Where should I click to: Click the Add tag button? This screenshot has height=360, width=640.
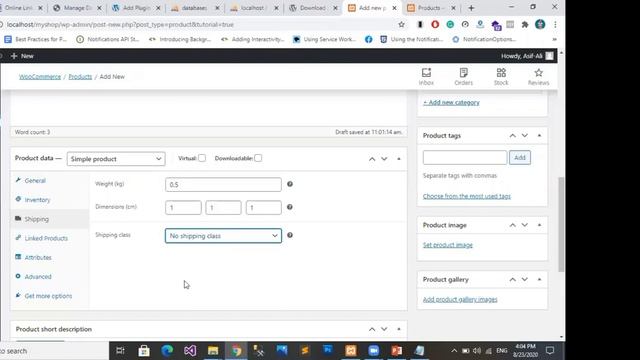(520, 158)
